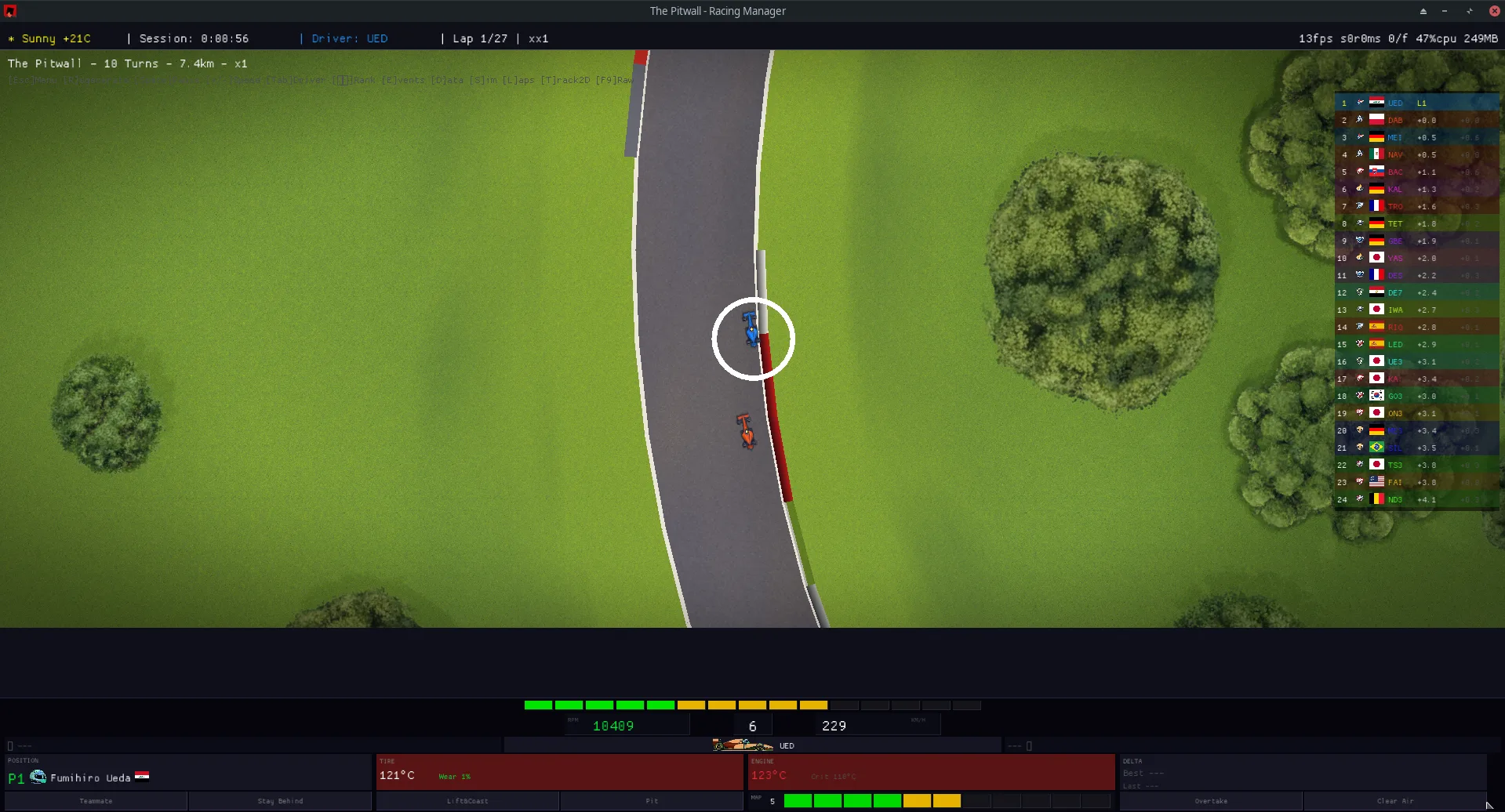Viewport: 1505px width, 812px height.
Task: Click the helmet icon of leader UED in standings
Action: coord(1359,103)
